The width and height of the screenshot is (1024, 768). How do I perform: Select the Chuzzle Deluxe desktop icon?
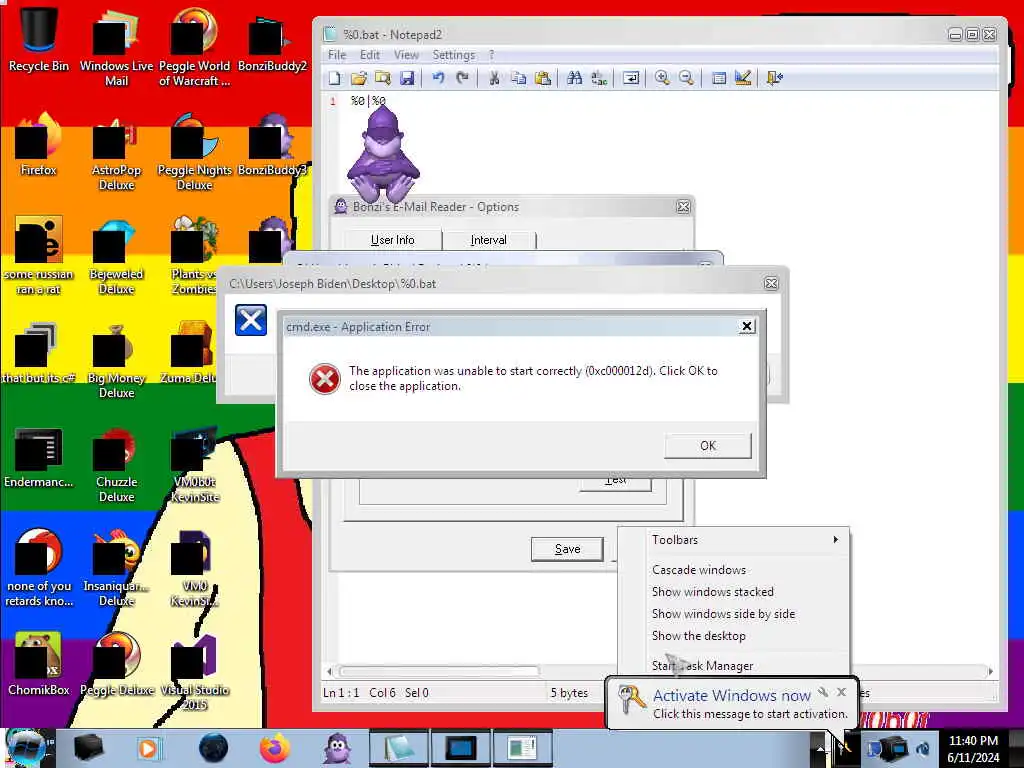(116, 464)
